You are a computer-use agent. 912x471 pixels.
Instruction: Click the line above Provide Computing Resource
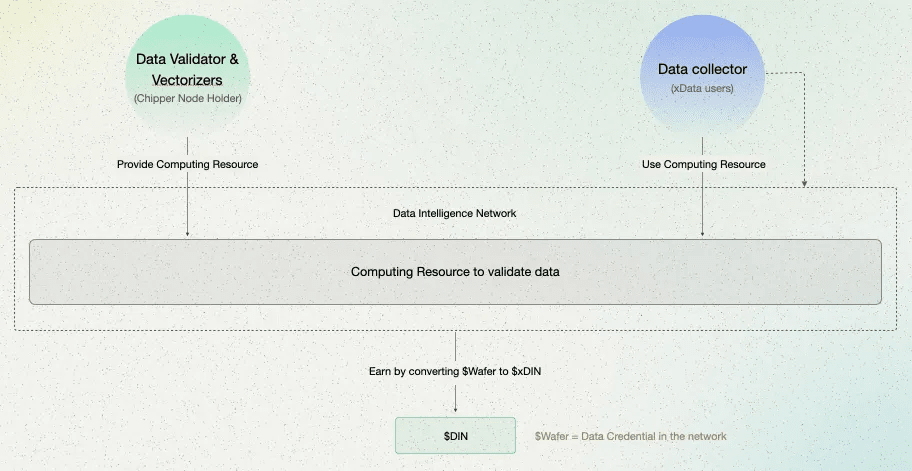187,146
